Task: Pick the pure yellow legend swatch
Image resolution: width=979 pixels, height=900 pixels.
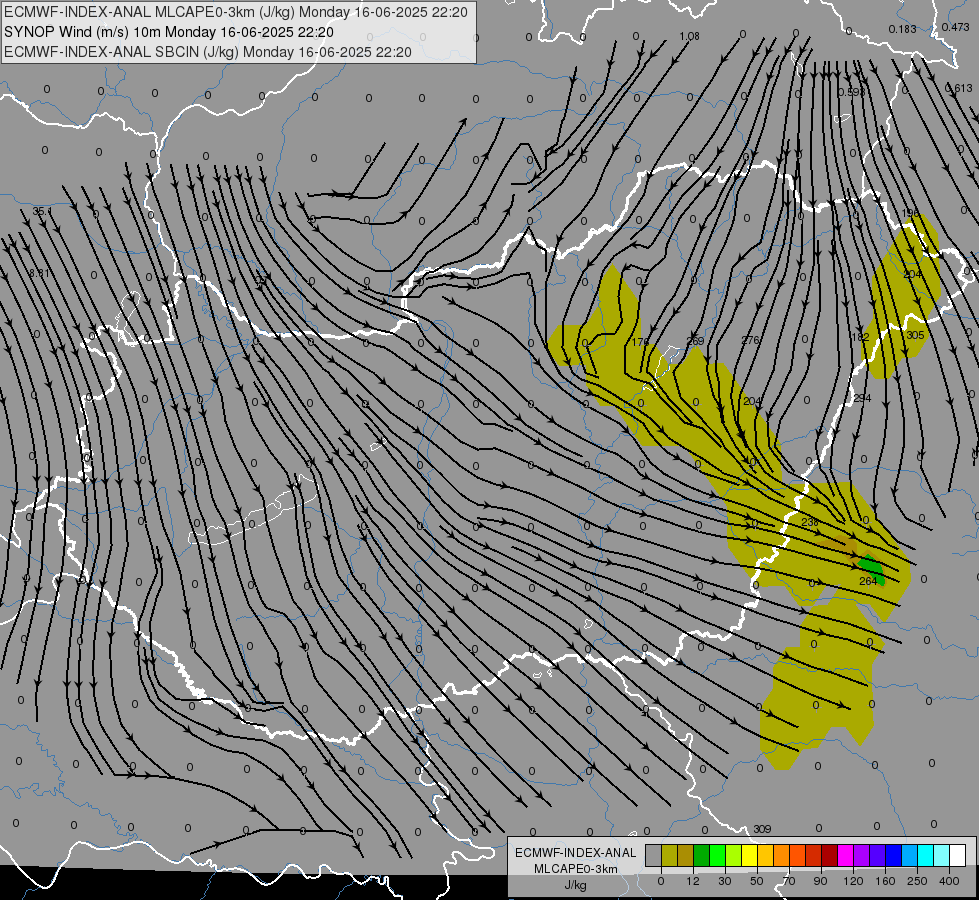Action: click(749, 855)
